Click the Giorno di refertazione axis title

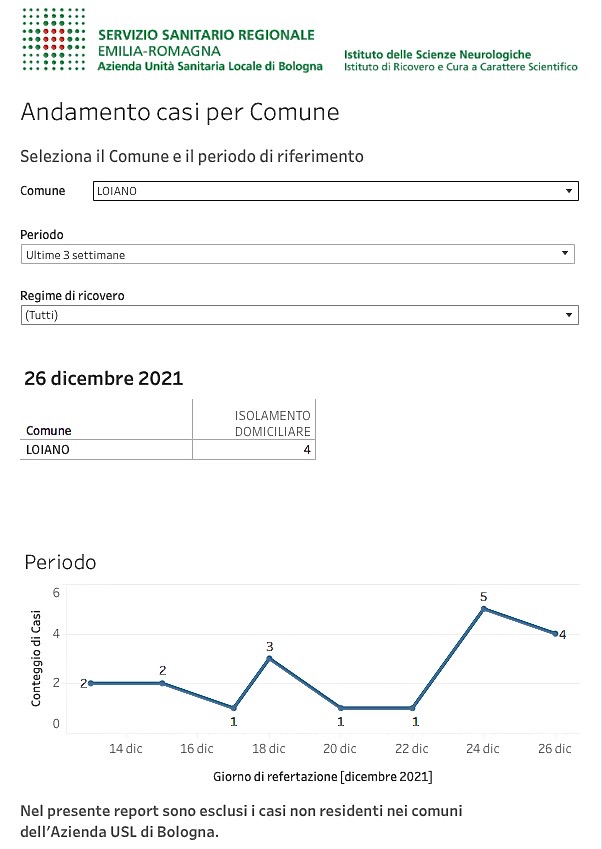tap(323, 776)
